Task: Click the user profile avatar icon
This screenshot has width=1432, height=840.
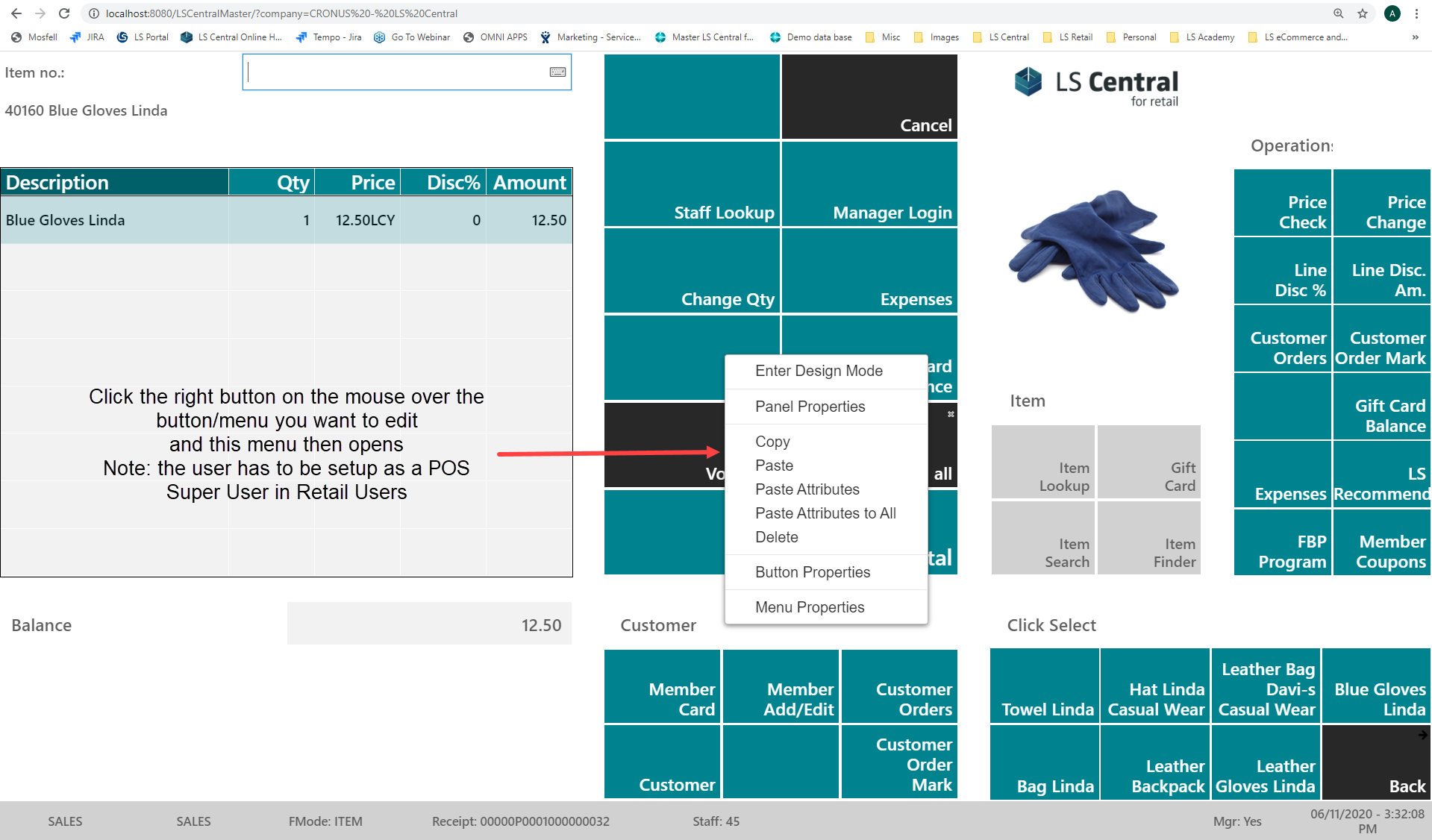Action: [x=1392, y=13]
